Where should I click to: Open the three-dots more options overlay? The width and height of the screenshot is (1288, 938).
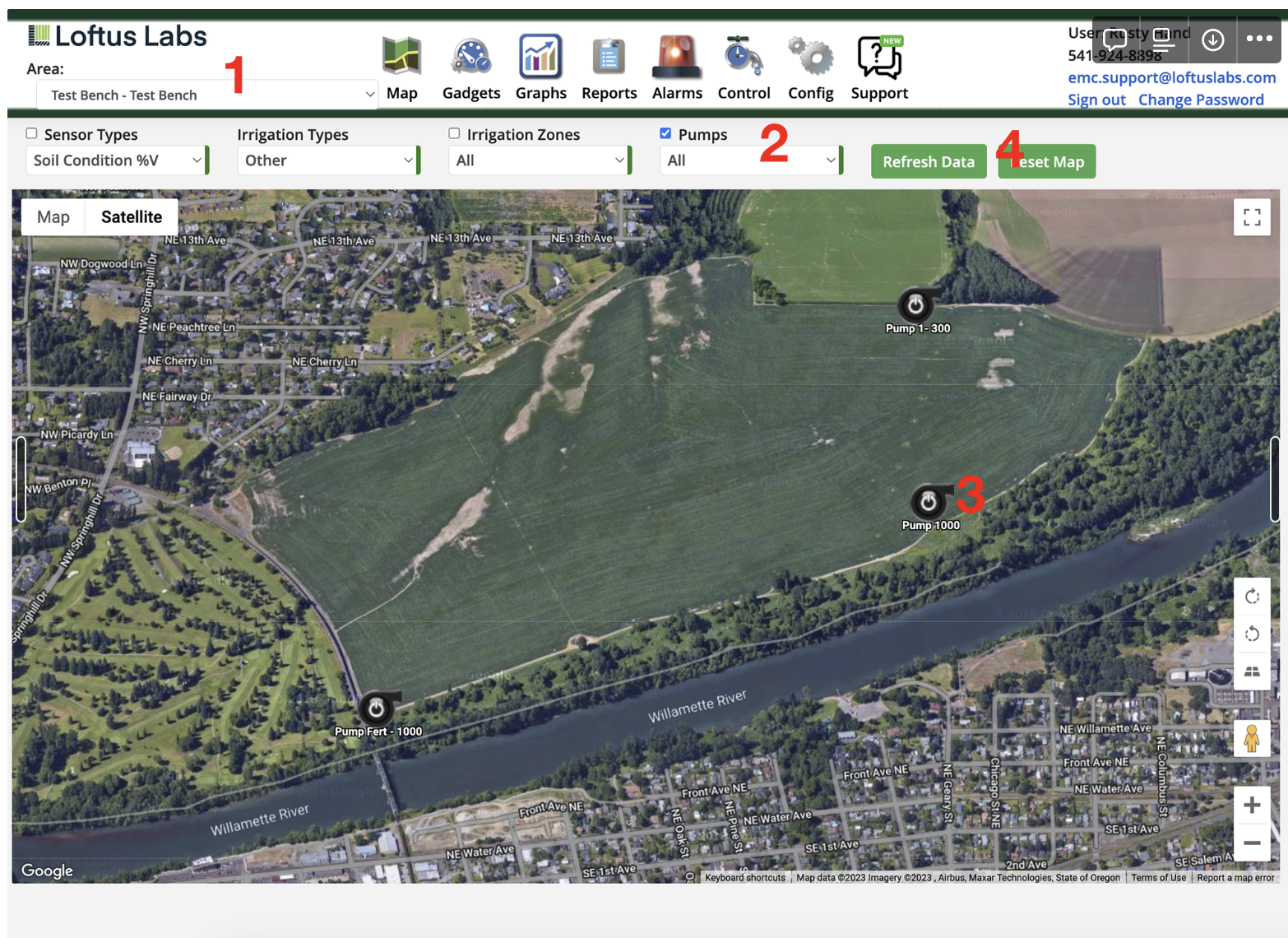tap(1259, 39)
